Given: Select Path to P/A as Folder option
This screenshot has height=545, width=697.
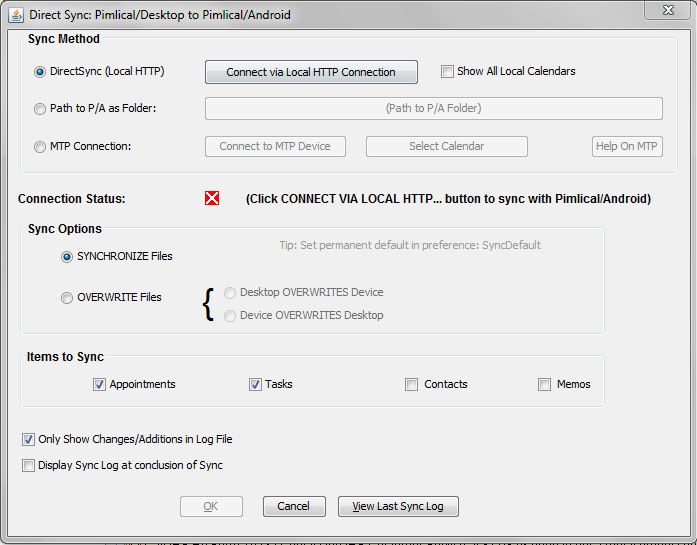Looking at the screenshot, I should coord(40,109).
